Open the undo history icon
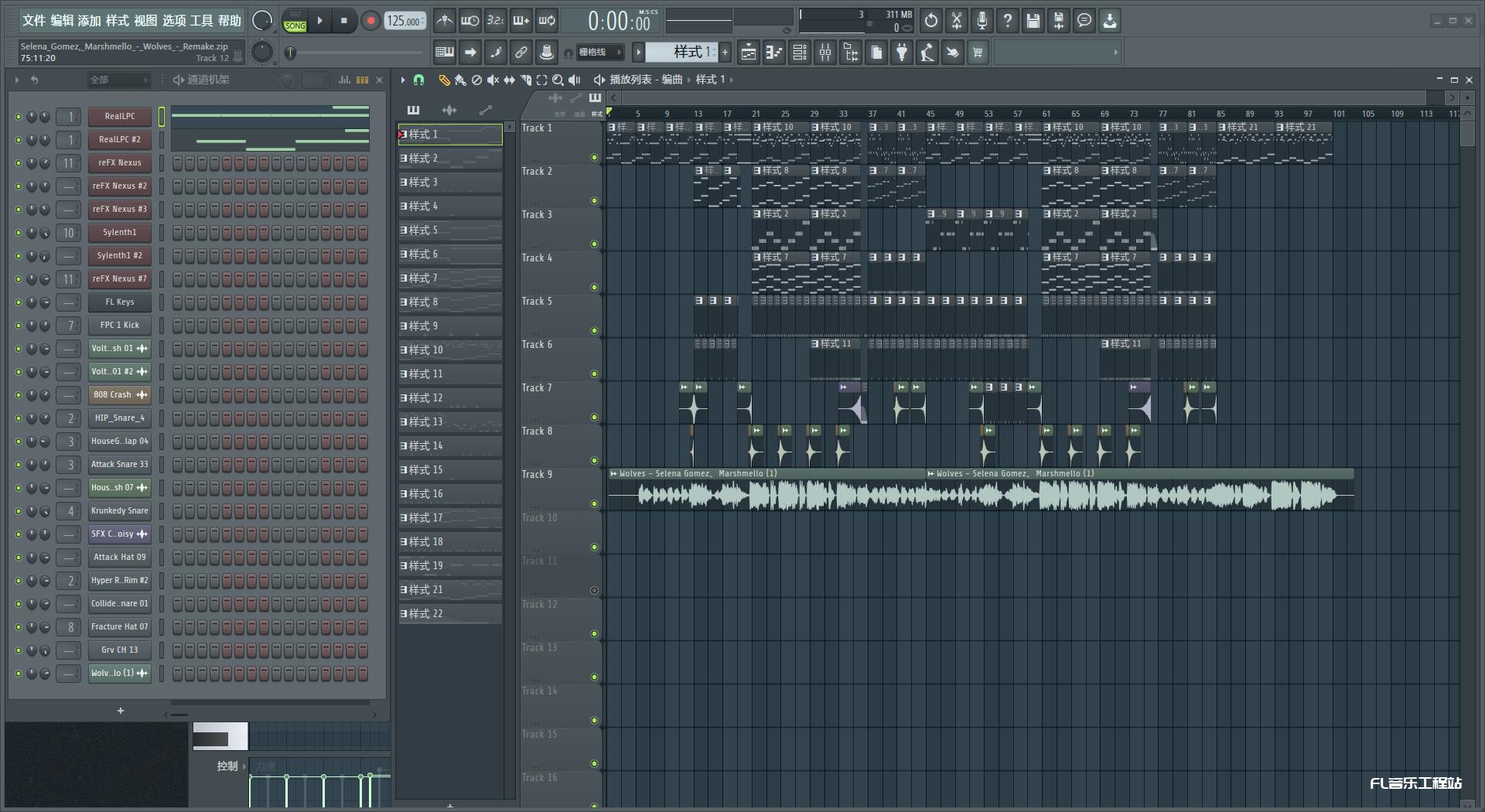 click(931, 21)
